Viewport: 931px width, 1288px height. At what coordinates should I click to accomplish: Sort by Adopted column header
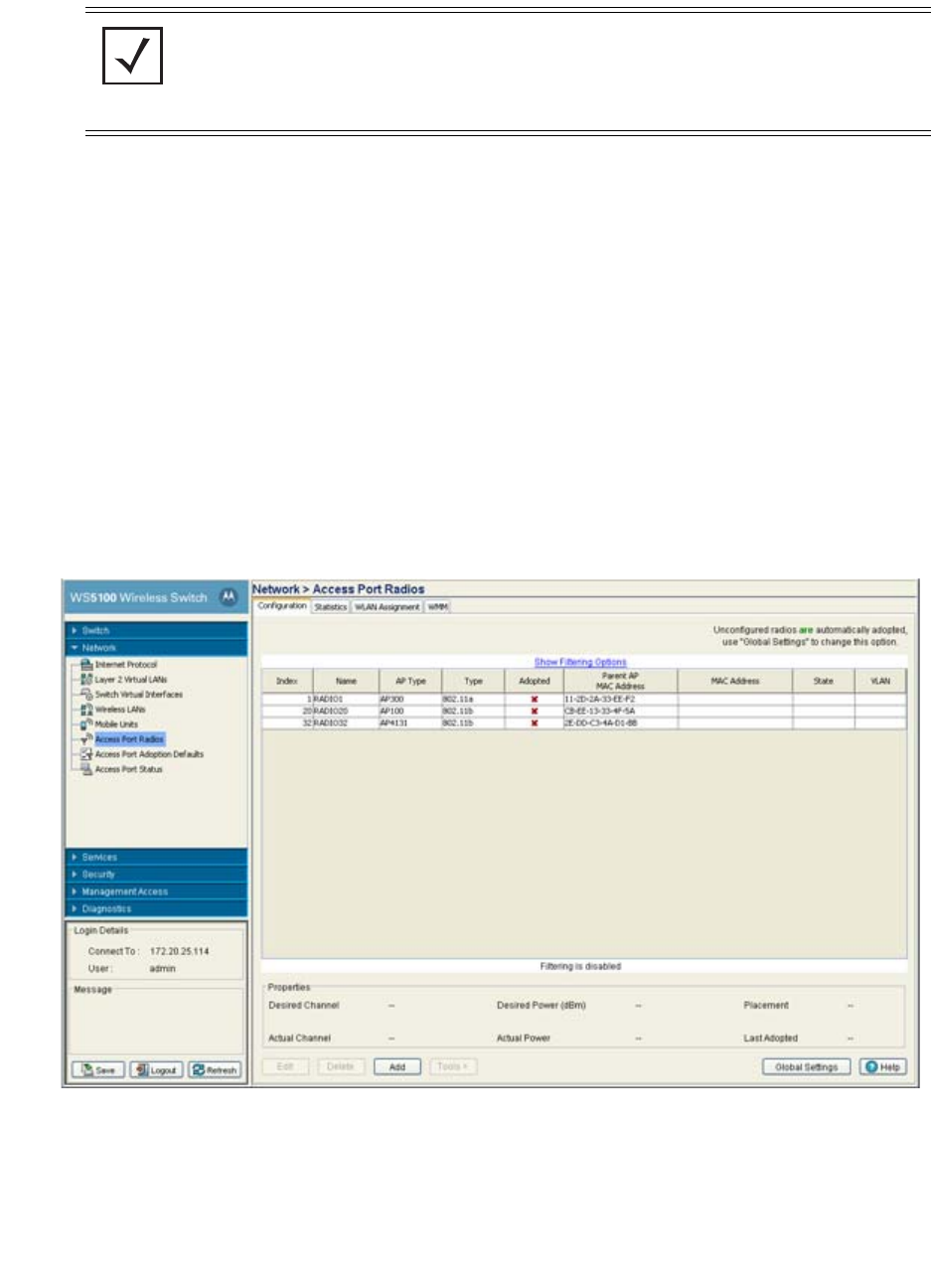(x=535, y=681)
